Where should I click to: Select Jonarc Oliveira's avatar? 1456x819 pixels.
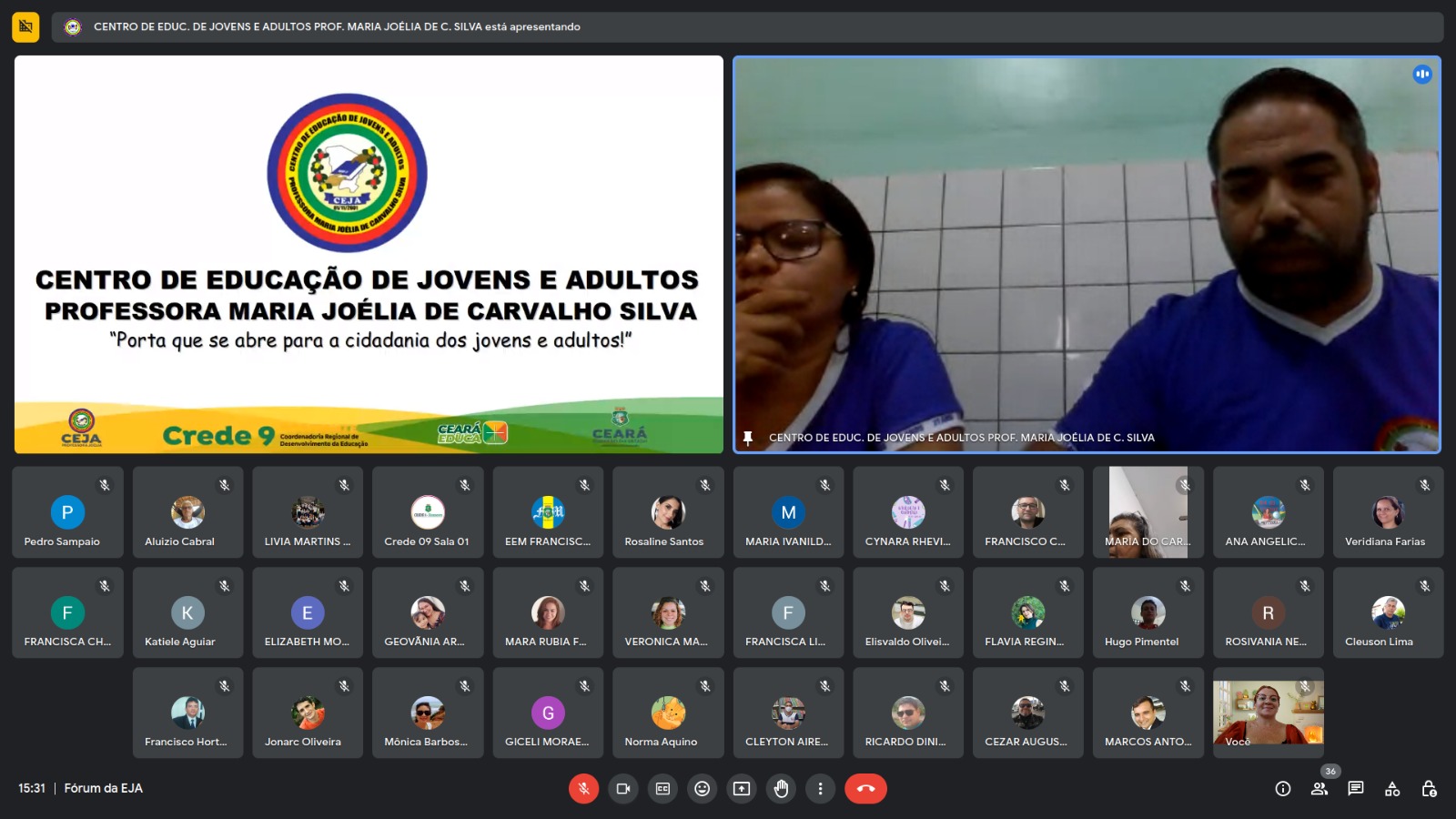pos(308,713)
